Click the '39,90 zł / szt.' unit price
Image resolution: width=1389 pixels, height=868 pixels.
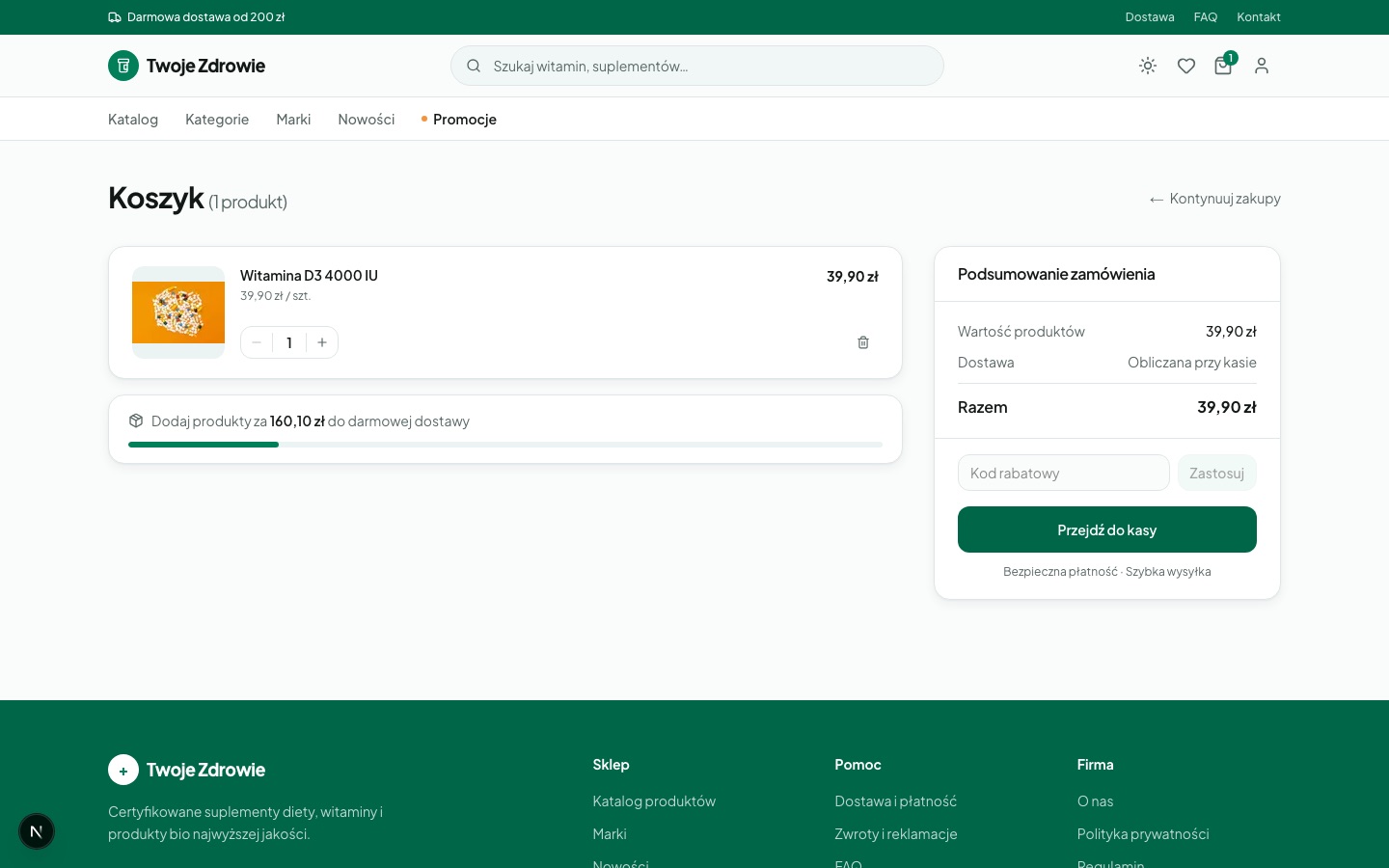276,296
